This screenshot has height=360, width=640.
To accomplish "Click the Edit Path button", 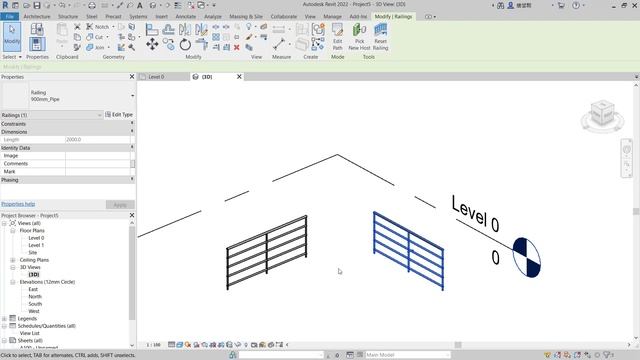I will 338,36.
